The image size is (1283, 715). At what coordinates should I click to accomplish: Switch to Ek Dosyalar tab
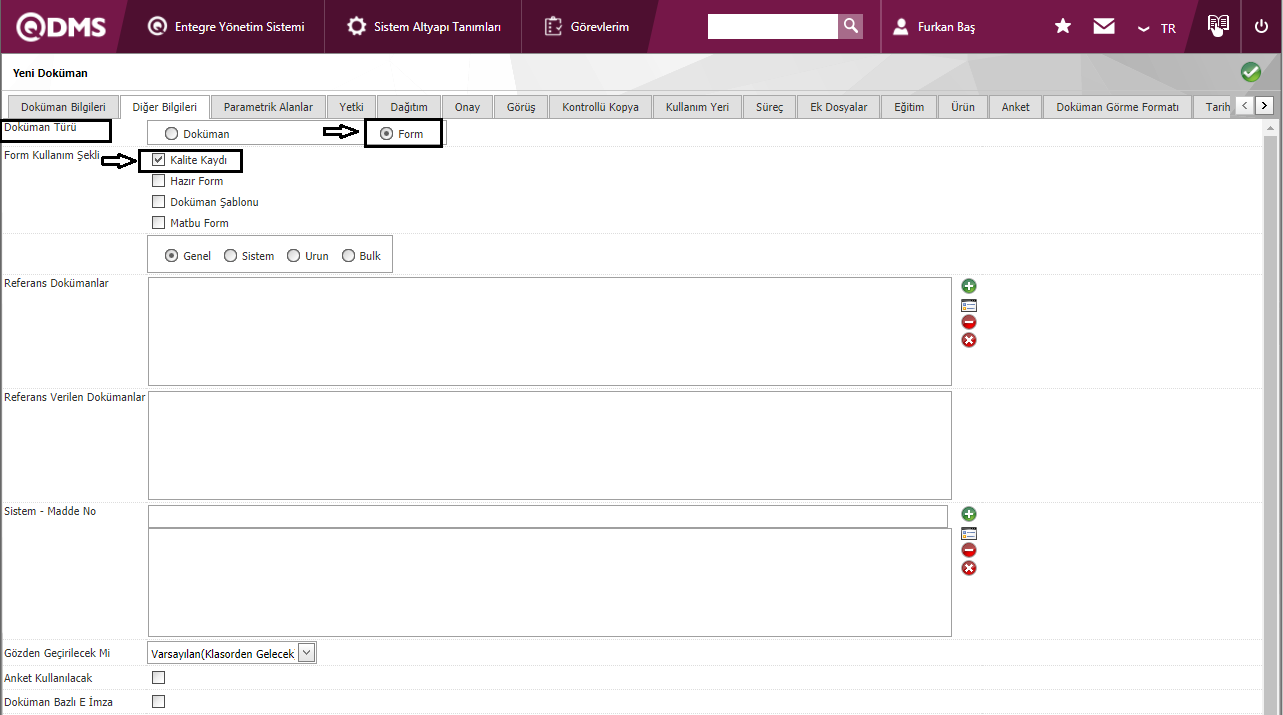[838, 107]
